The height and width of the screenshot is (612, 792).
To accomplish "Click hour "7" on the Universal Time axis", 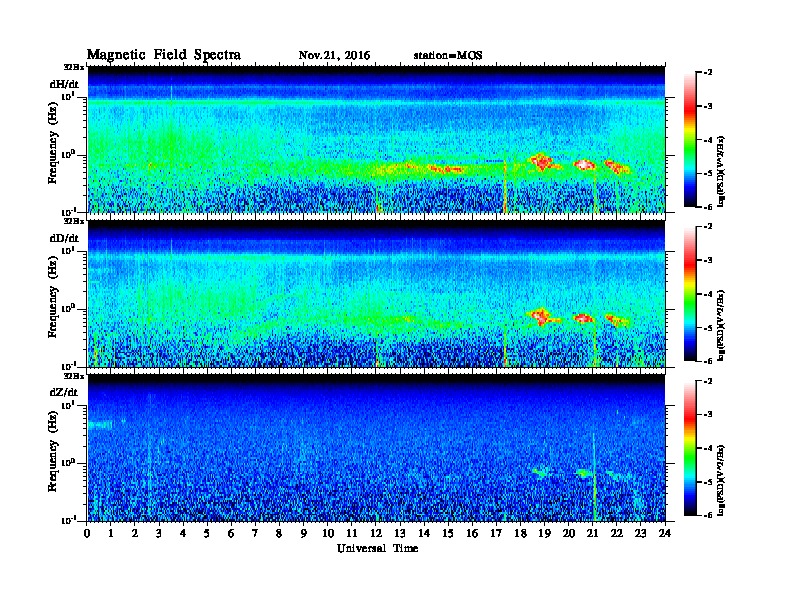I will pyautogui.click(x=255, y=533).
